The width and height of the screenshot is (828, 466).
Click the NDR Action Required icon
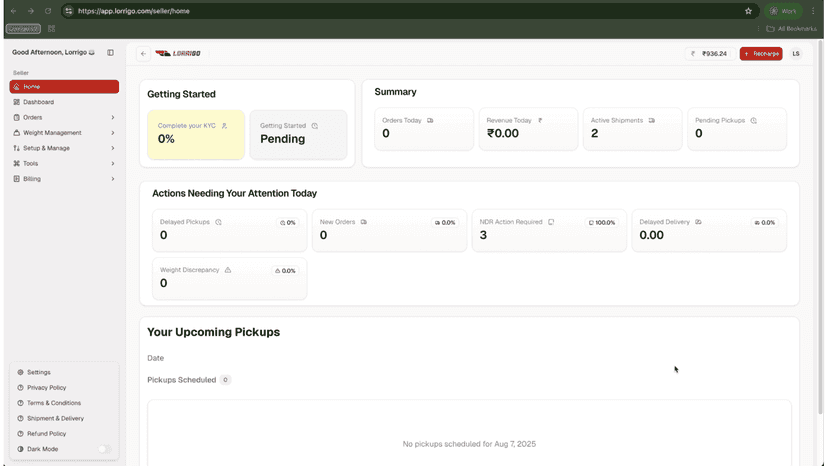(x=551, y=222)
